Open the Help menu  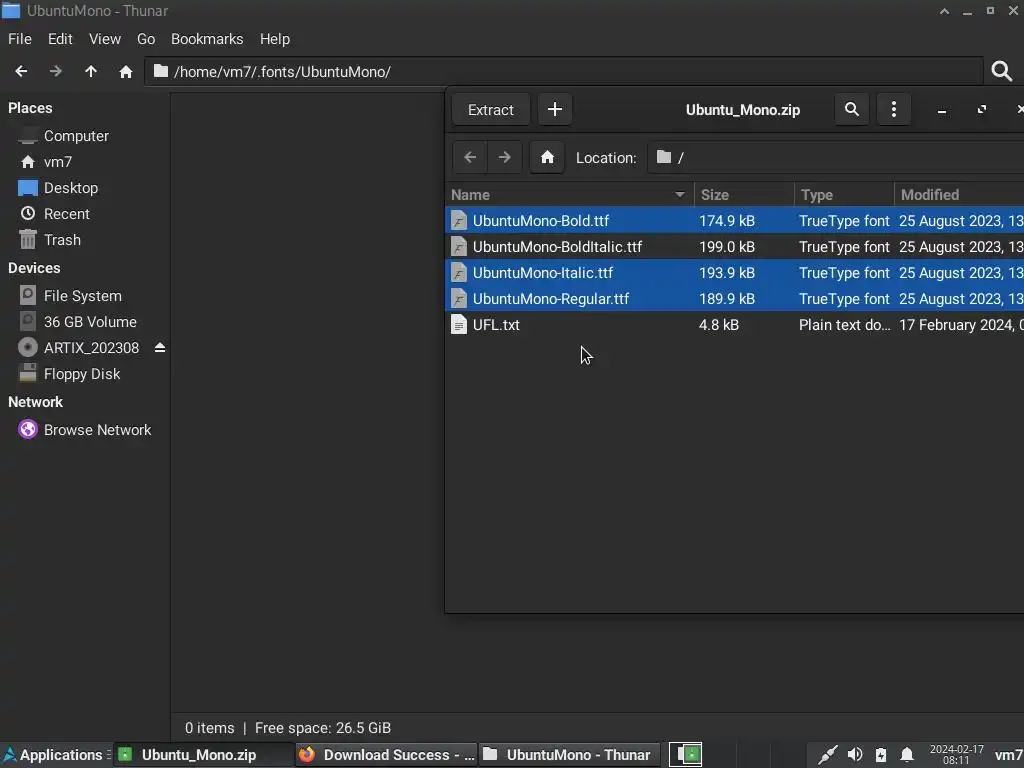[275, 39]
